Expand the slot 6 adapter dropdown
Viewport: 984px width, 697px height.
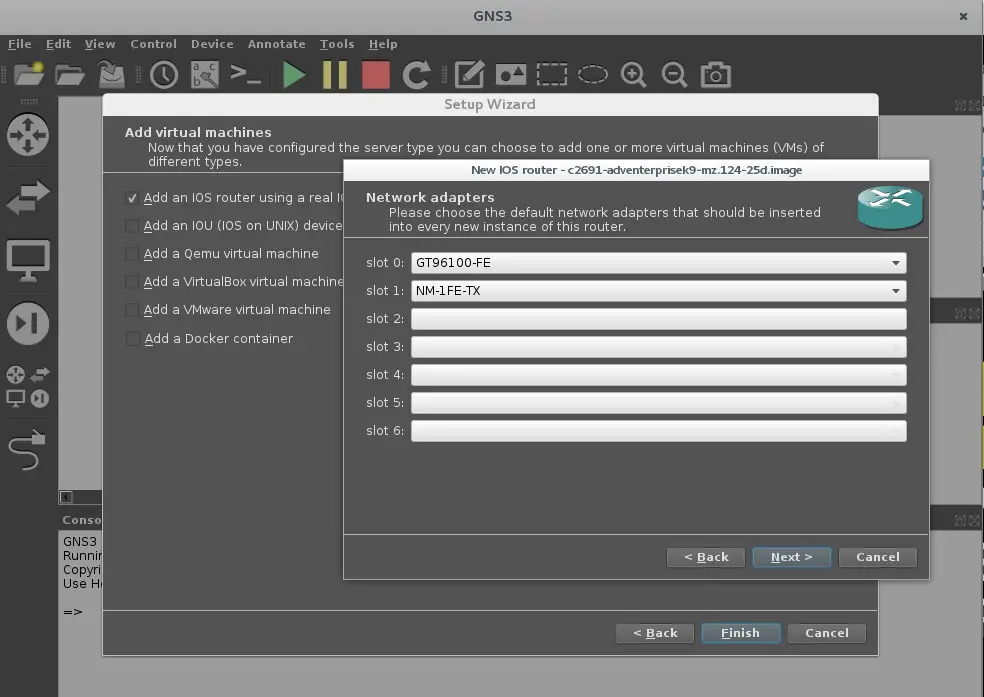point(658,431)
